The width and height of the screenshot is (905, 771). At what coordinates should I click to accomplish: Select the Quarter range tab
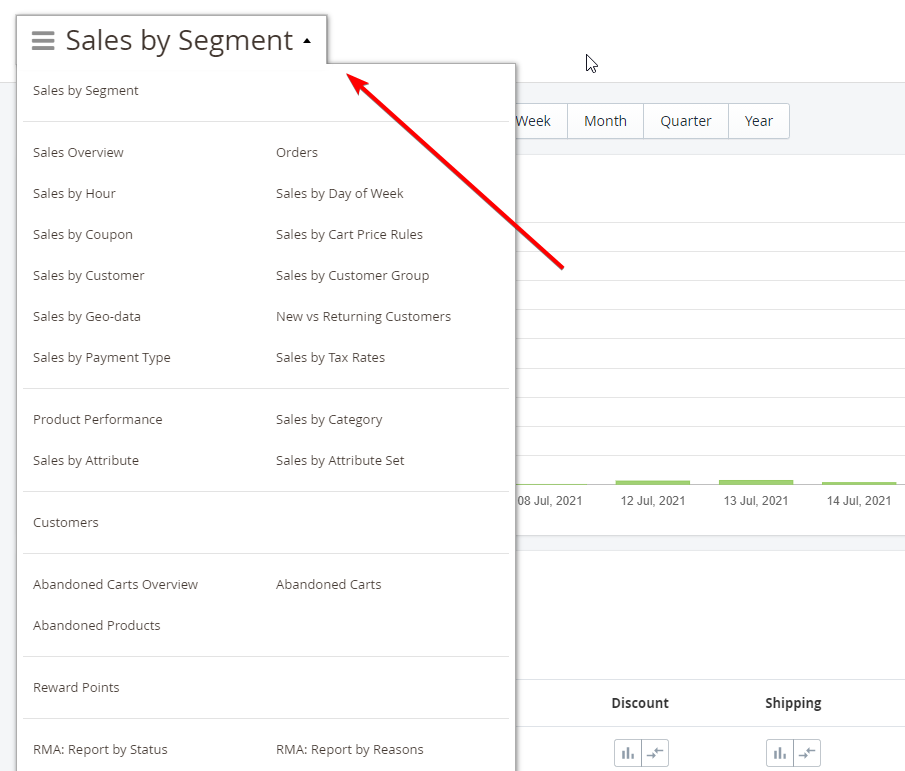pyautogui.click(x=686, y=121)
